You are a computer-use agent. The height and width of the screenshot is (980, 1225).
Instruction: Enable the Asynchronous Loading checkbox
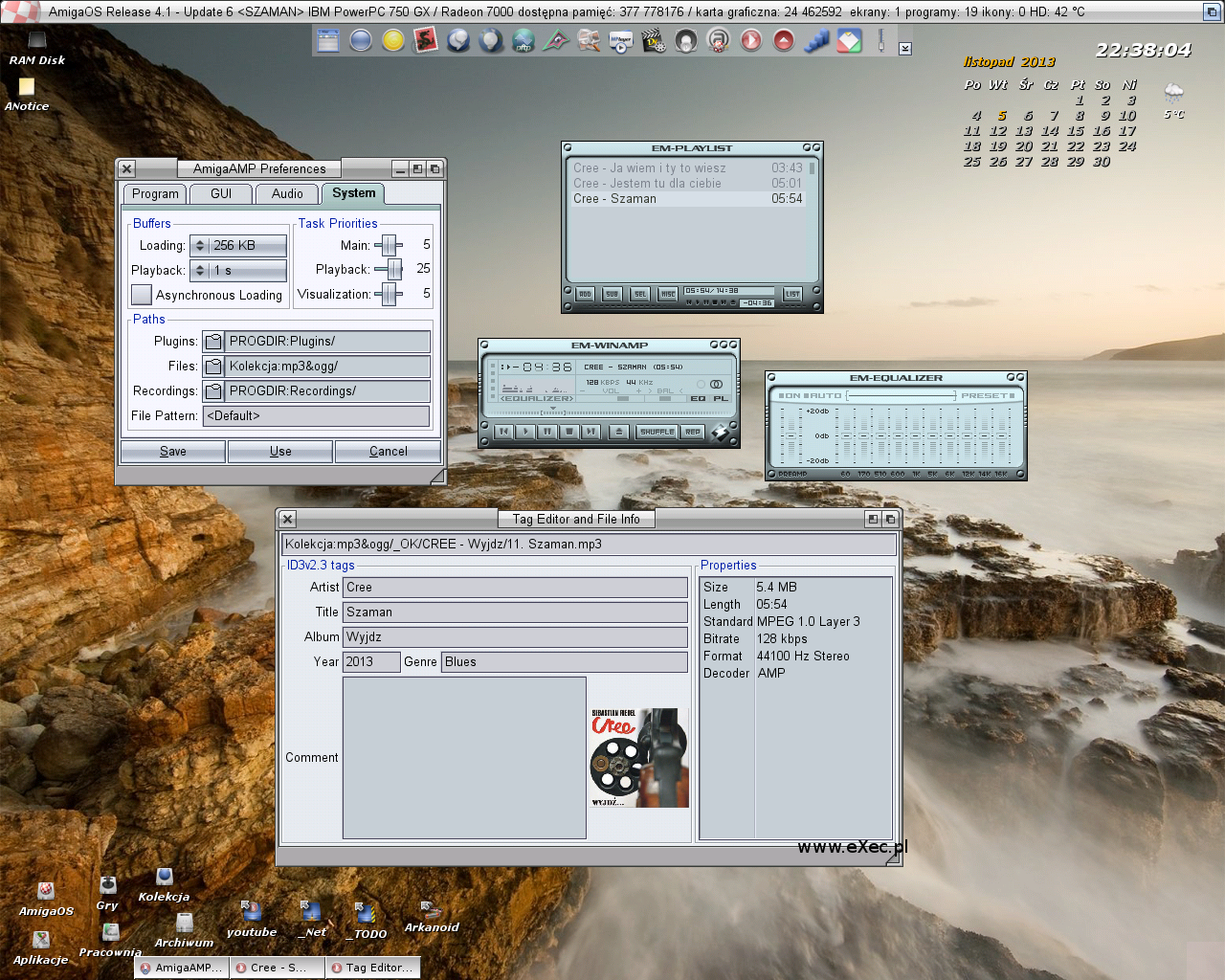tap(142, 295)
